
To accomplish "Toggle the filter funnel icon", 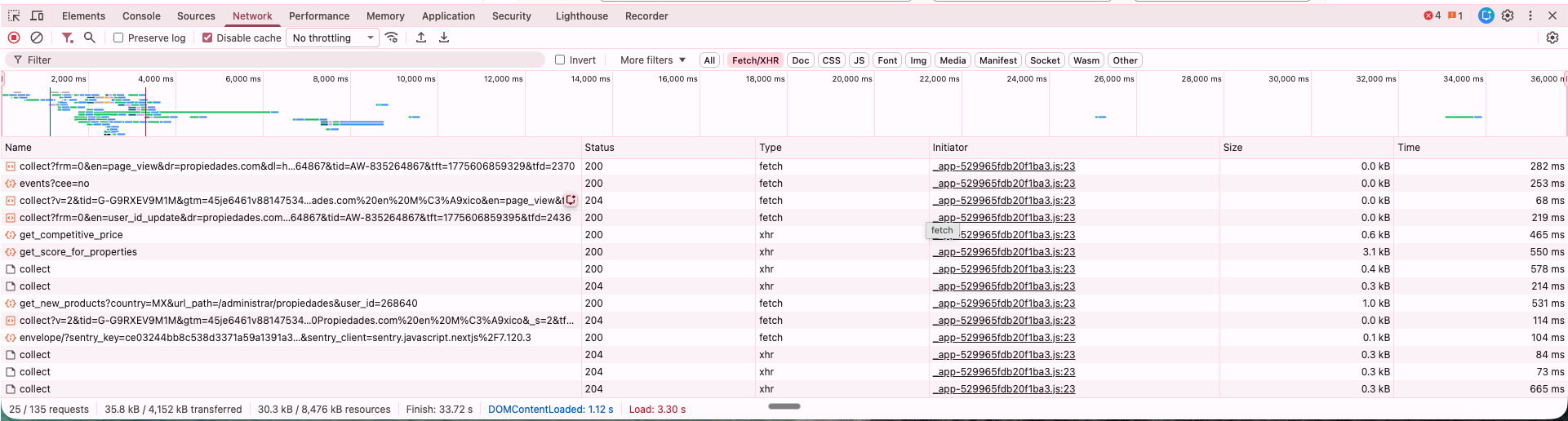I will (68, 38).
